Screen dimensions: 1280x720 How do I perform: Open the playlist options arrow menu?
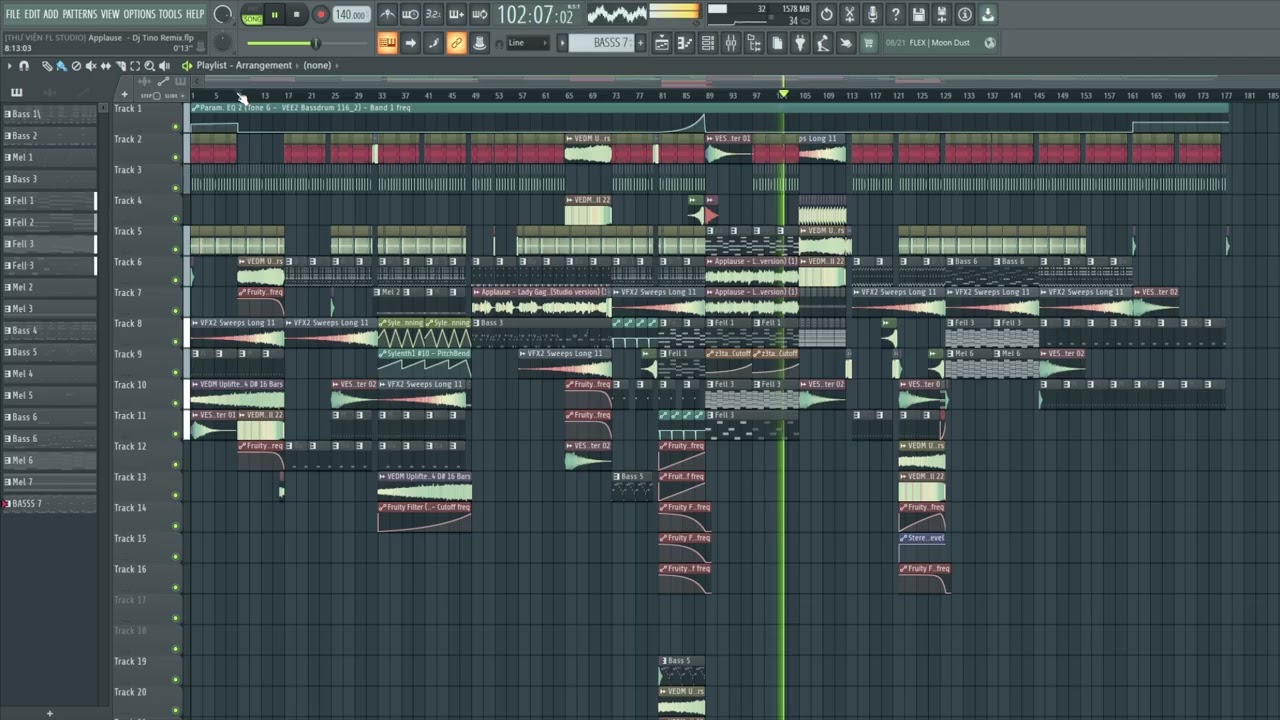[9, 65]
